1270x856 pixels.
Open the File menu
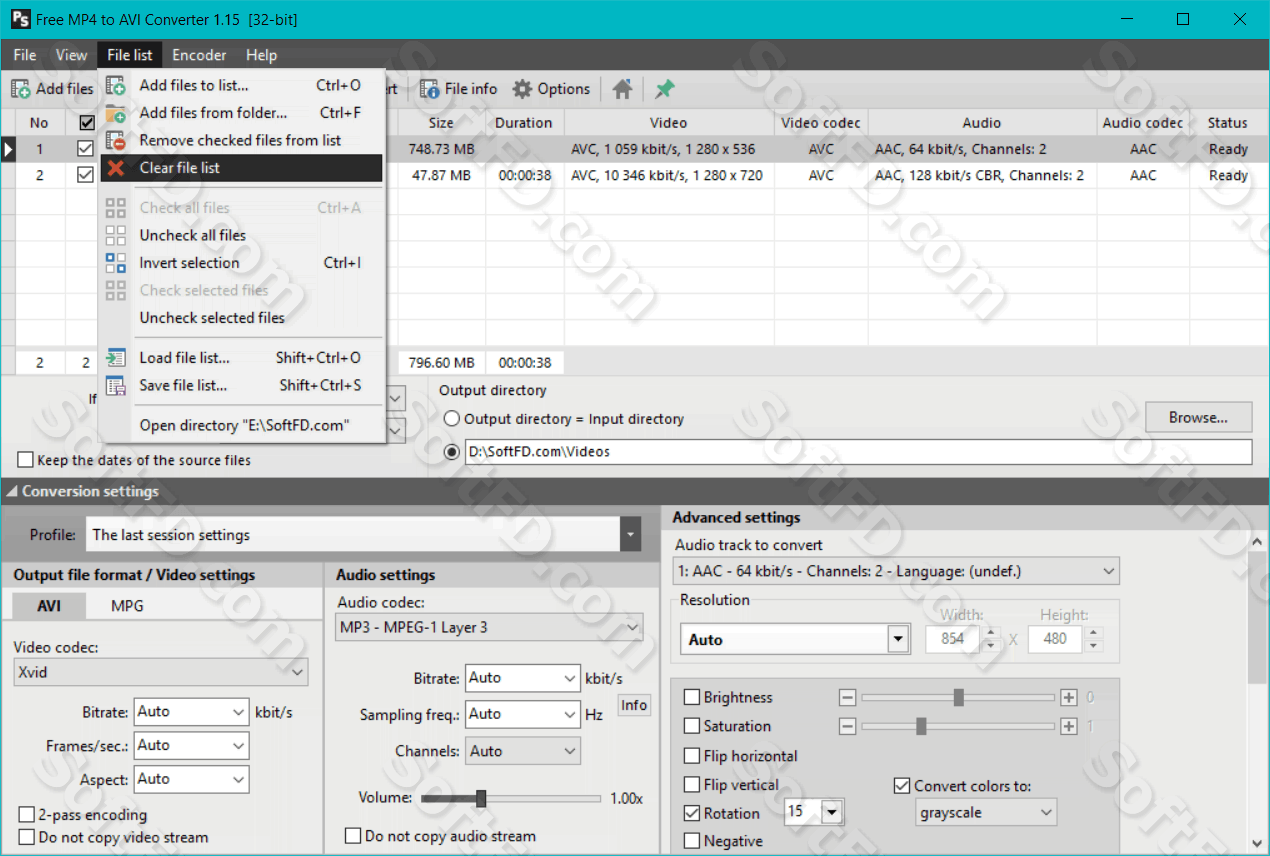pos(25,55)
